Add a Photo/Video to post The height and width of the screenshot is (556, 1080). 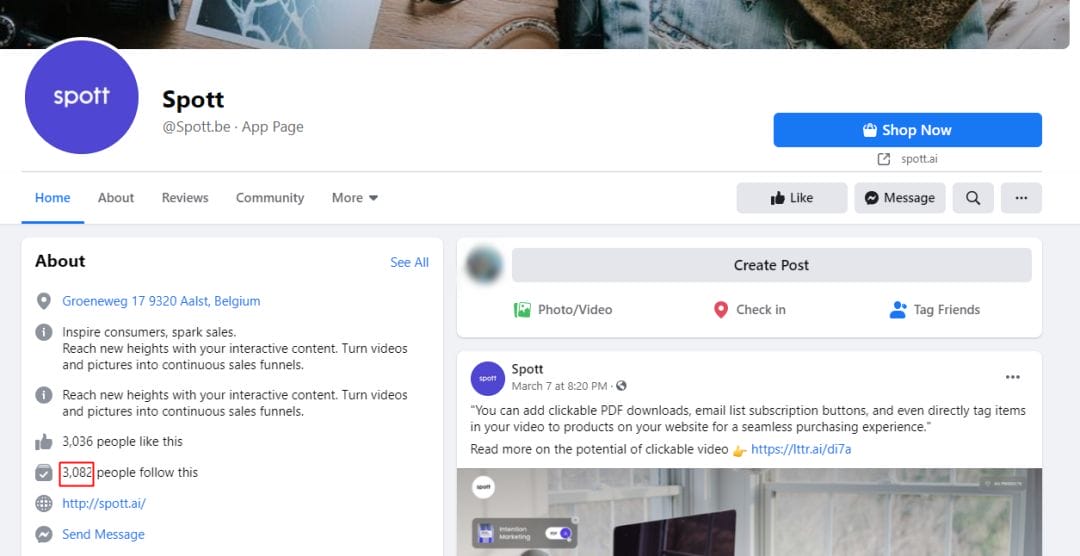click(563, 310)
